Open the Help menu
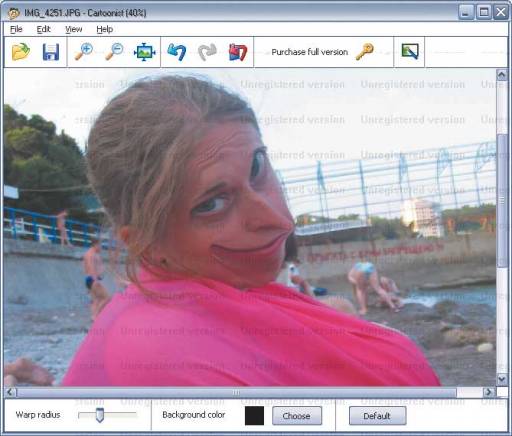512x436 pixels. (x=105, y=29)
